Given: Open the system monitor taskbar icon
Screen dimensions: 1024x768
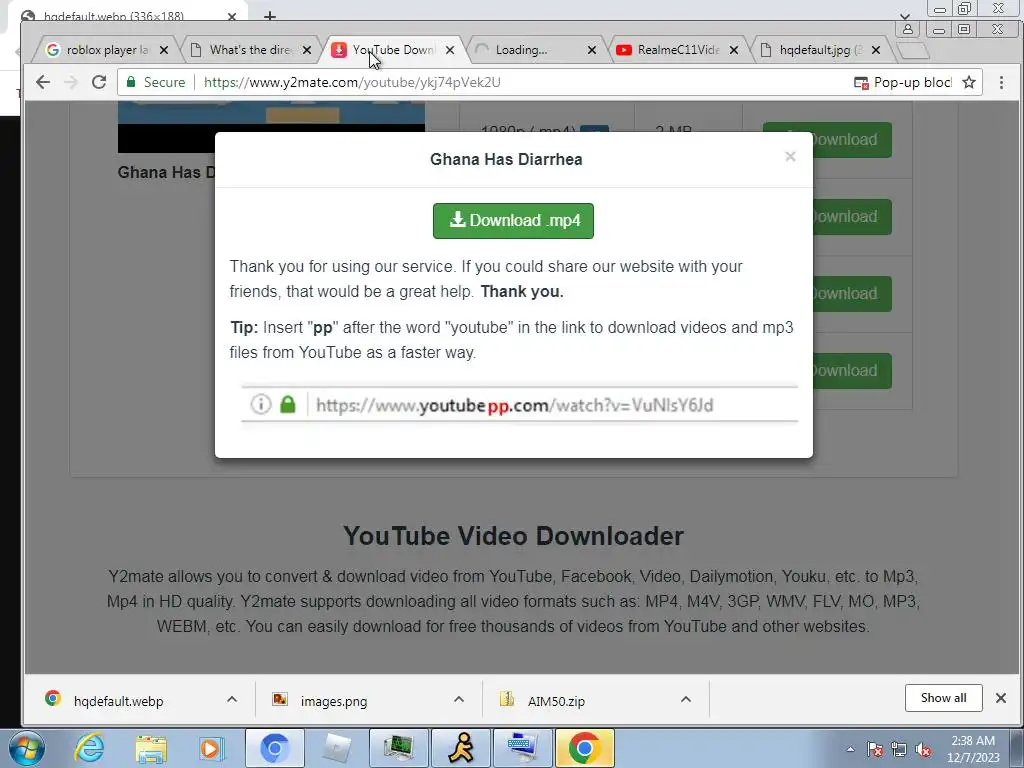Looking at the screenshot, I should pyautogui.click(x=398, y=748).
